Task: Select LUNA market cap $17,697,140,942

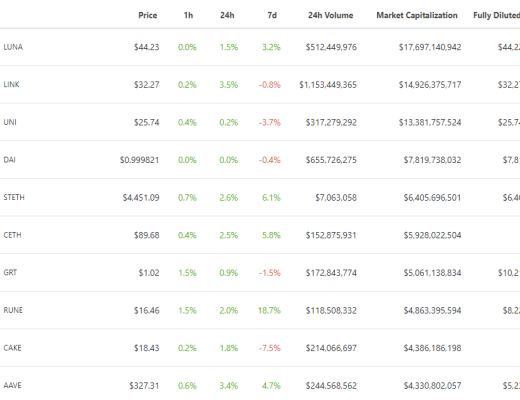Action: pyautogui.click(x=430, y=47)
